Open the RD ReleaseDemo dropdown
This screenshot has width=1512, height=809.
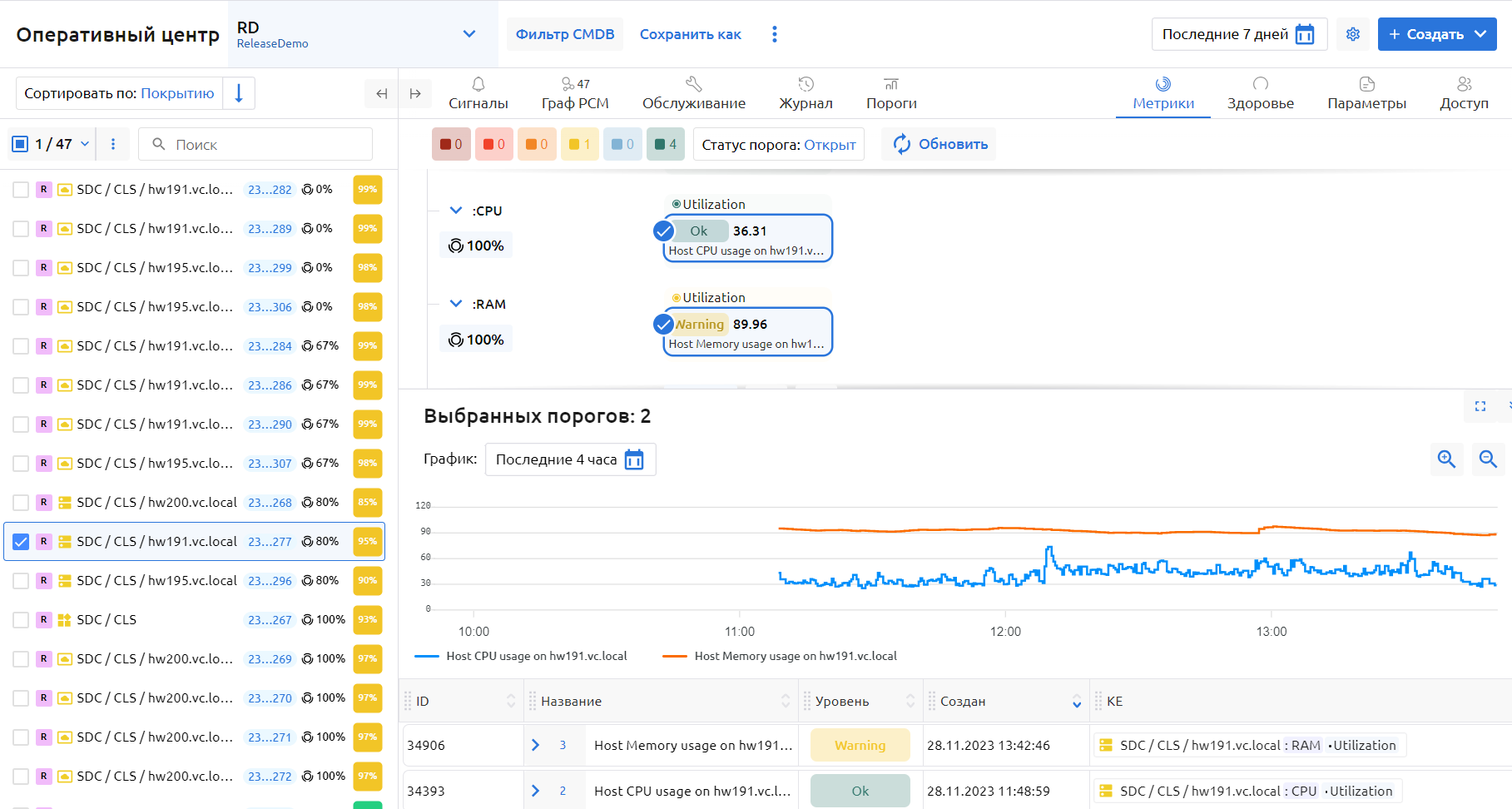point(468,34)
